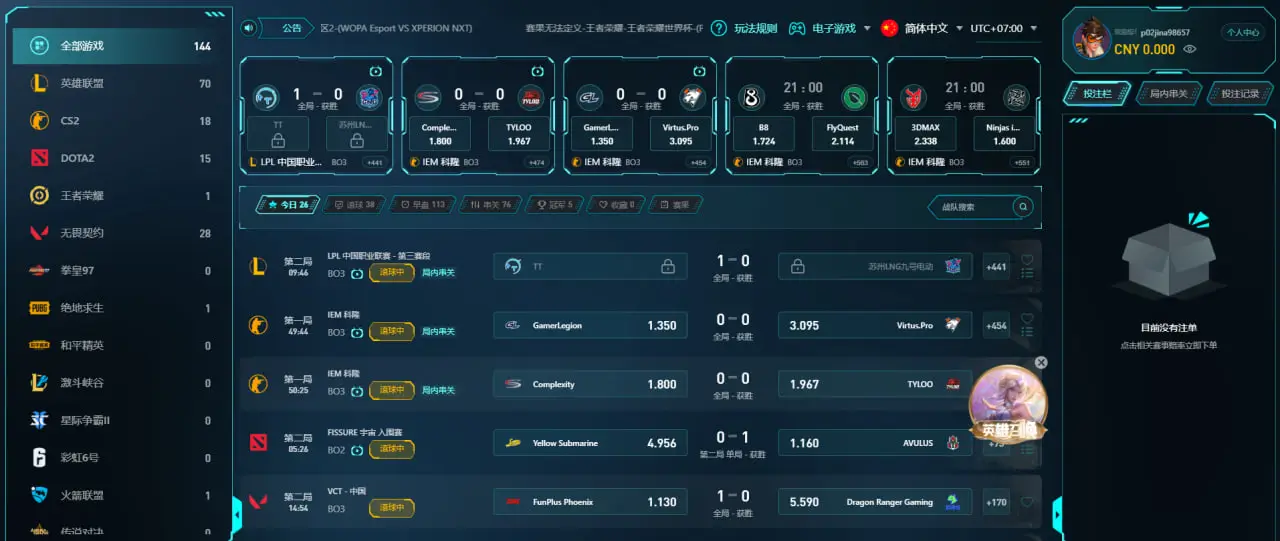Viewport: 1280px width, 541px height.
Task: Open 玩法规则 rules link
Action: pos(755,28)
